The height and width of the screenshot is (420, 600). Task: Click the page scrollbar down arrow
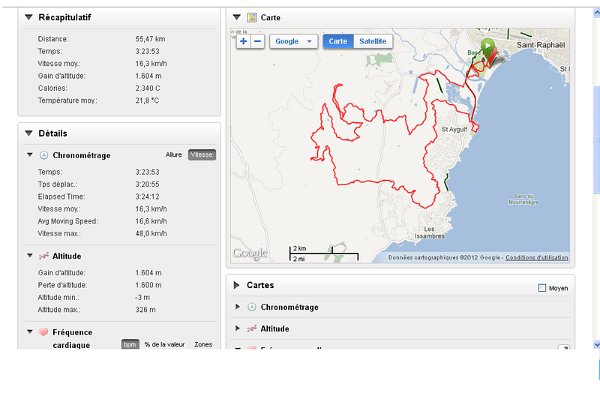click(596, 345)
